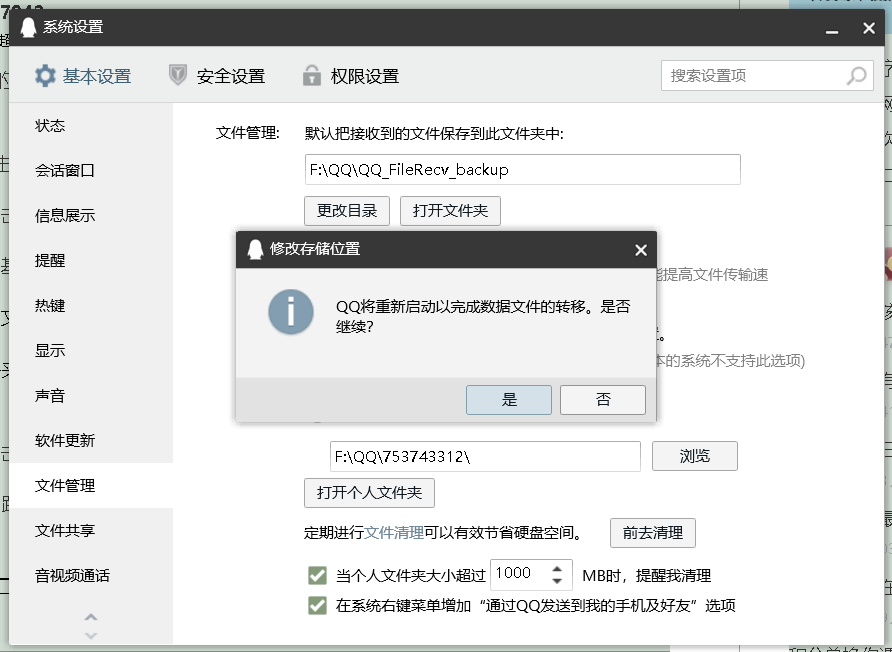Screen dimensions: 892x652
Task: Select 会话窗口 in the sidebar
Action: tap(91, 171)
